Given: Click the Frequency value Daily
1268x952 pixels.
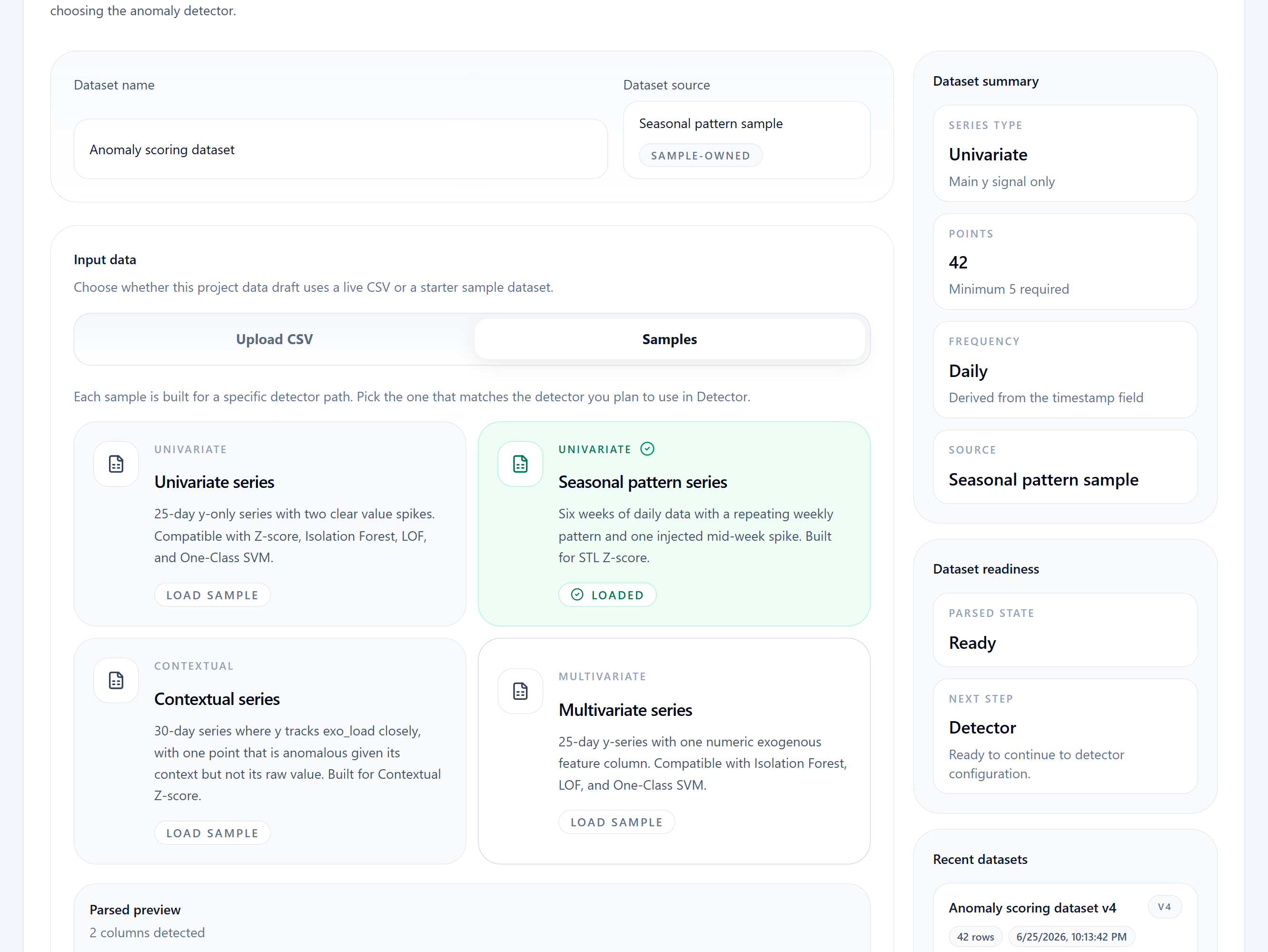Looking at the screenshot, I should 968,371.
